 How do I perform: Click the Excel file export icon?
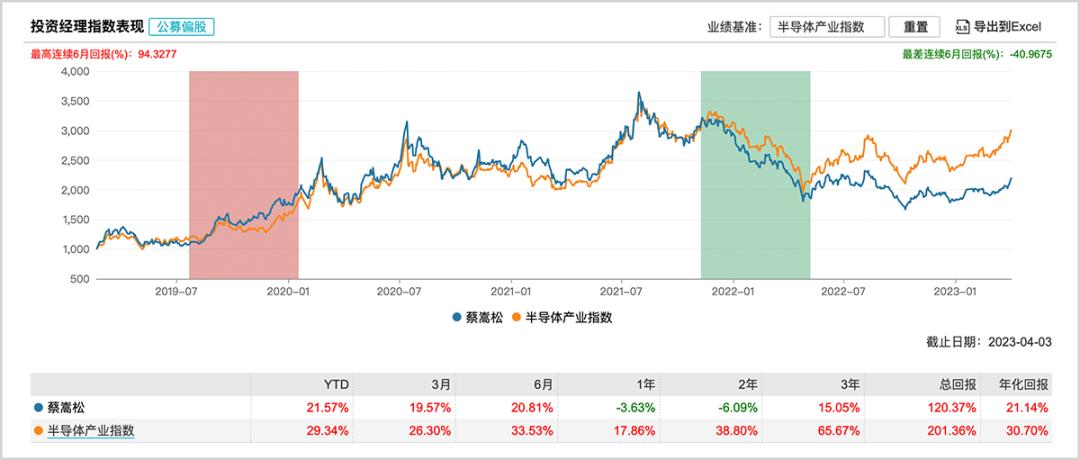pyautogui.click(x=963, y=27)
